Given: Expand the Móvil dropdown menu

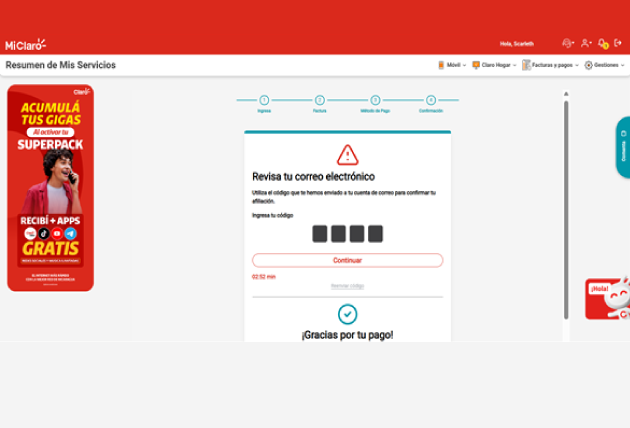Looking at the screenshot, I should click(x=456, y=65).
